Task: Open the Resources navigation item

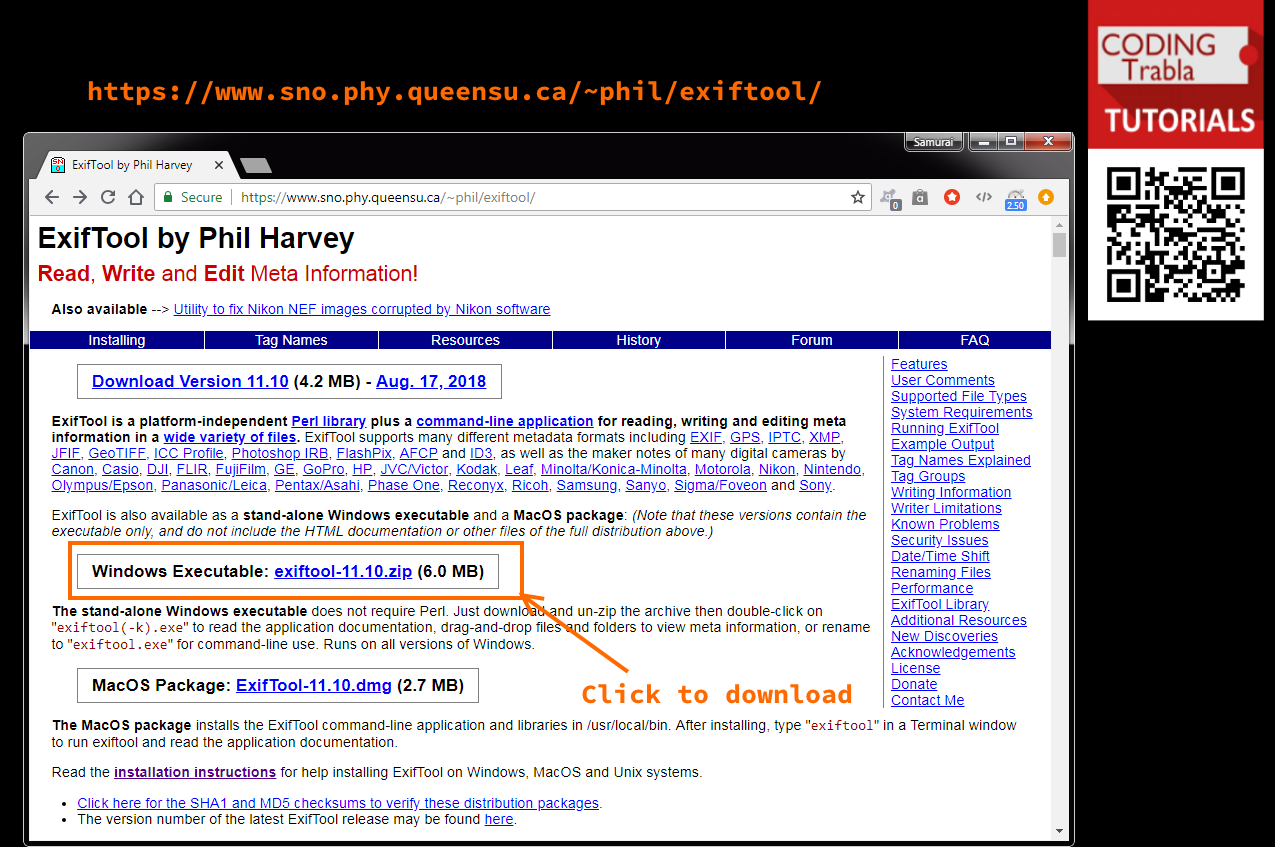Action: click(x=465, y=340)
